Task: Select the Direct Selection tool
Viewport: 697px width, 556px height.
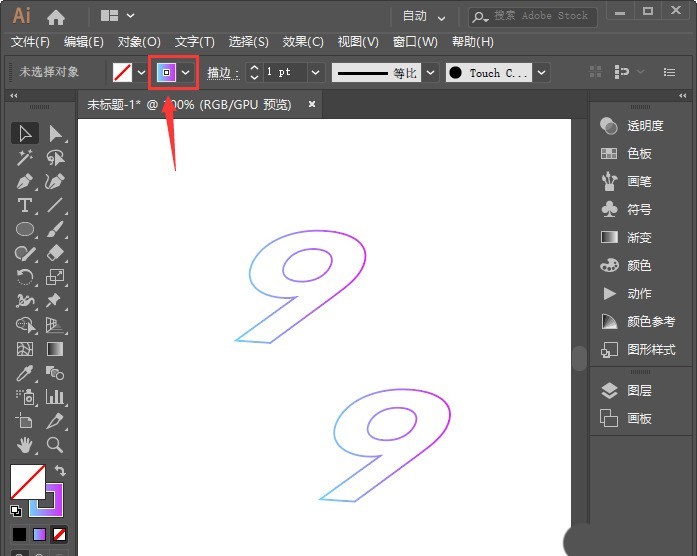Action: (x=55, y=134)
